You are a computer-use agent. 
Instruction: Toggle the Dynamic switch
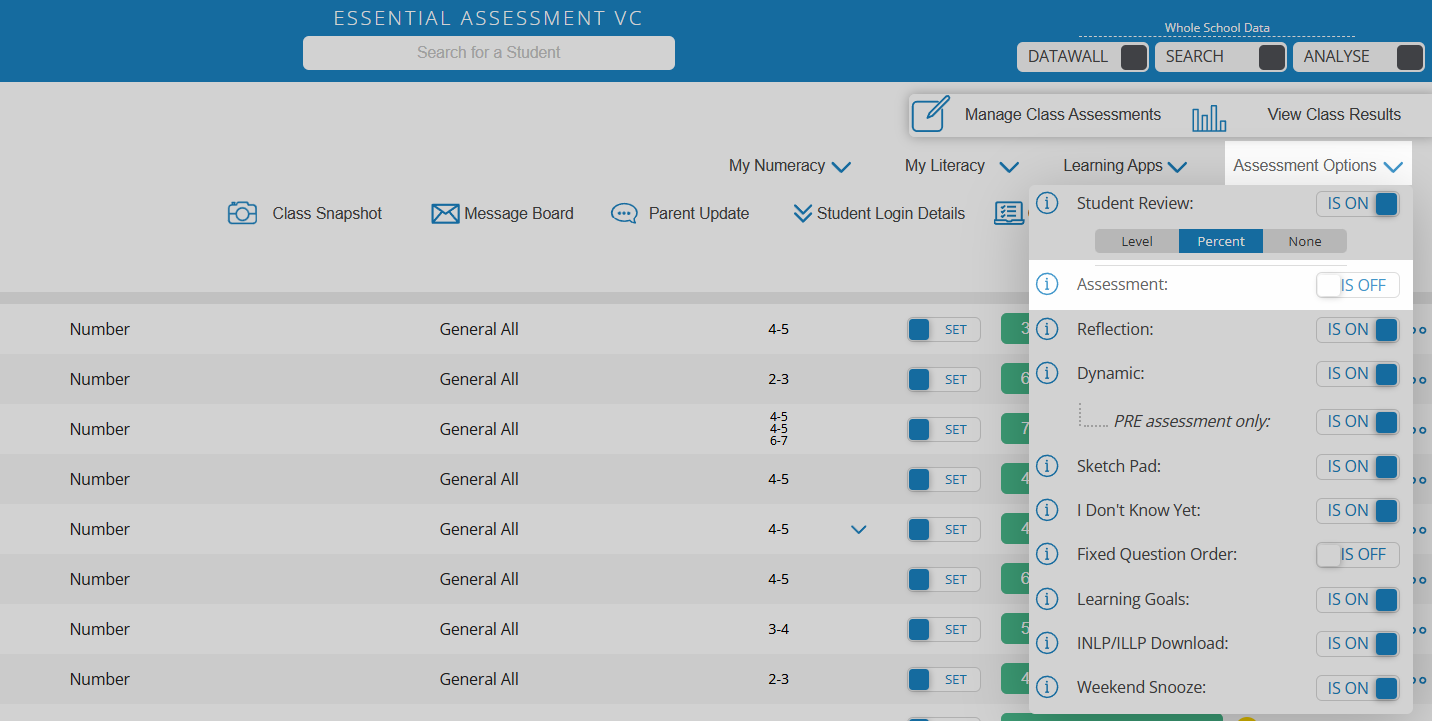[1358, 374]
